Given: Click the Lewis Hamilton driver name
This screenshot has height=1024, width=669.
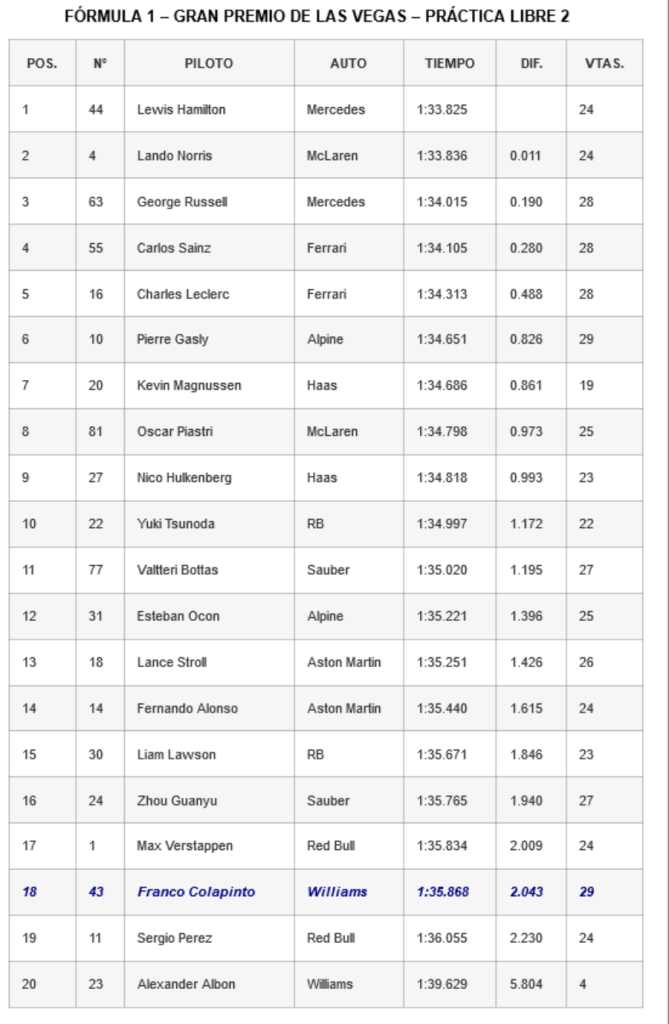Looking at the screenshot, I should pyautogui.click(x=181, y=110).
